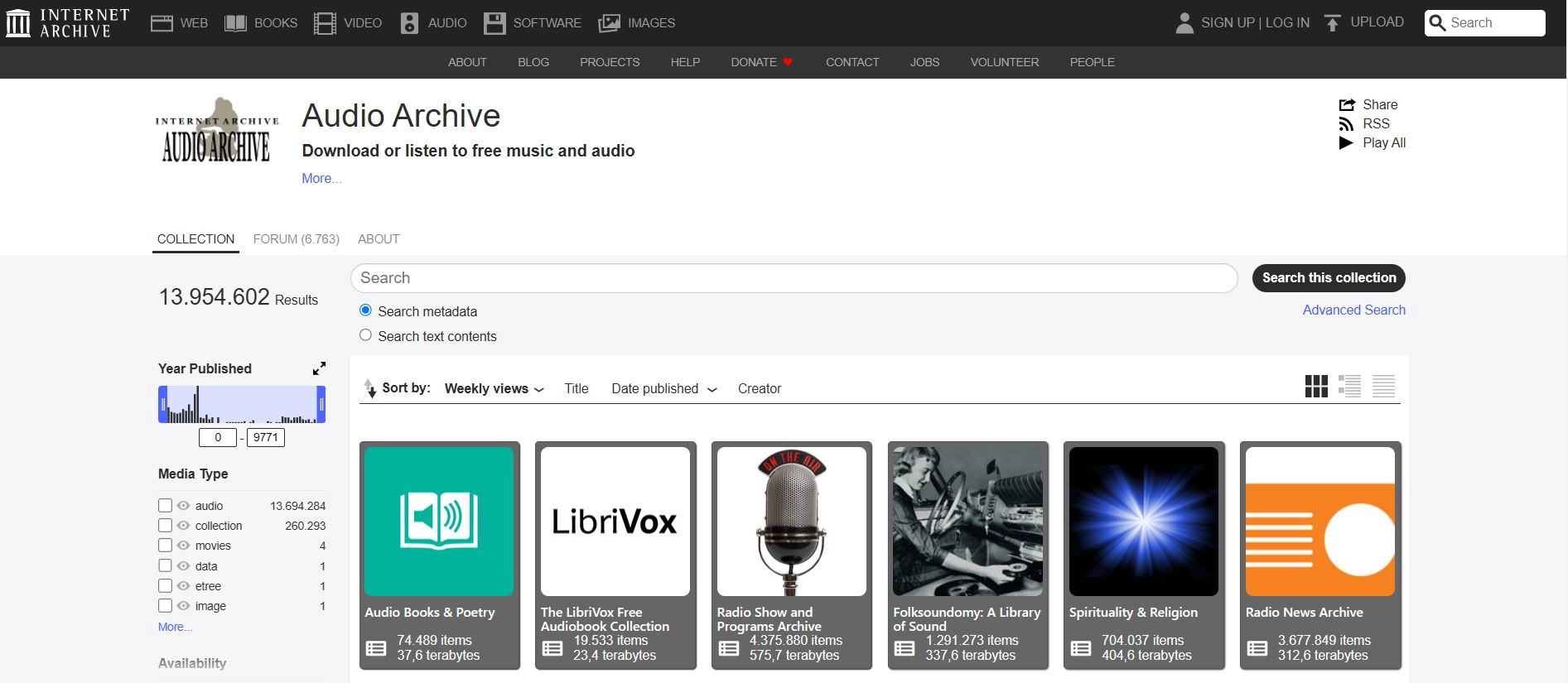The width and height of the screenshot is (1568, 683).
Task: Switch to compact list view
Action: [x=1383, y=387]
